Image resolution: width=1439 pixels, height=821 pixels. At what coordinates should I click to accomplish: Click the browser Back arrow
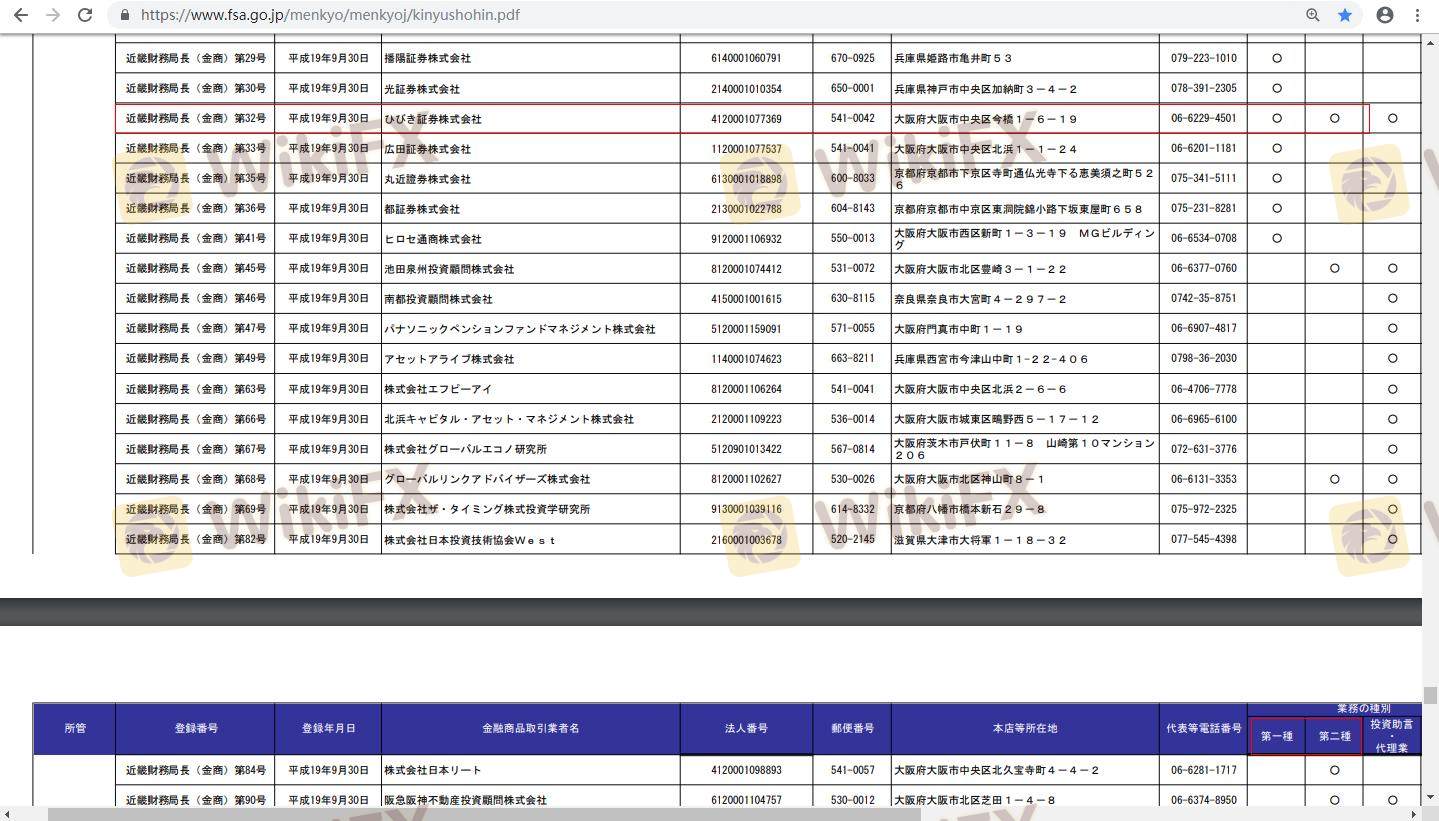coord(20,15)
